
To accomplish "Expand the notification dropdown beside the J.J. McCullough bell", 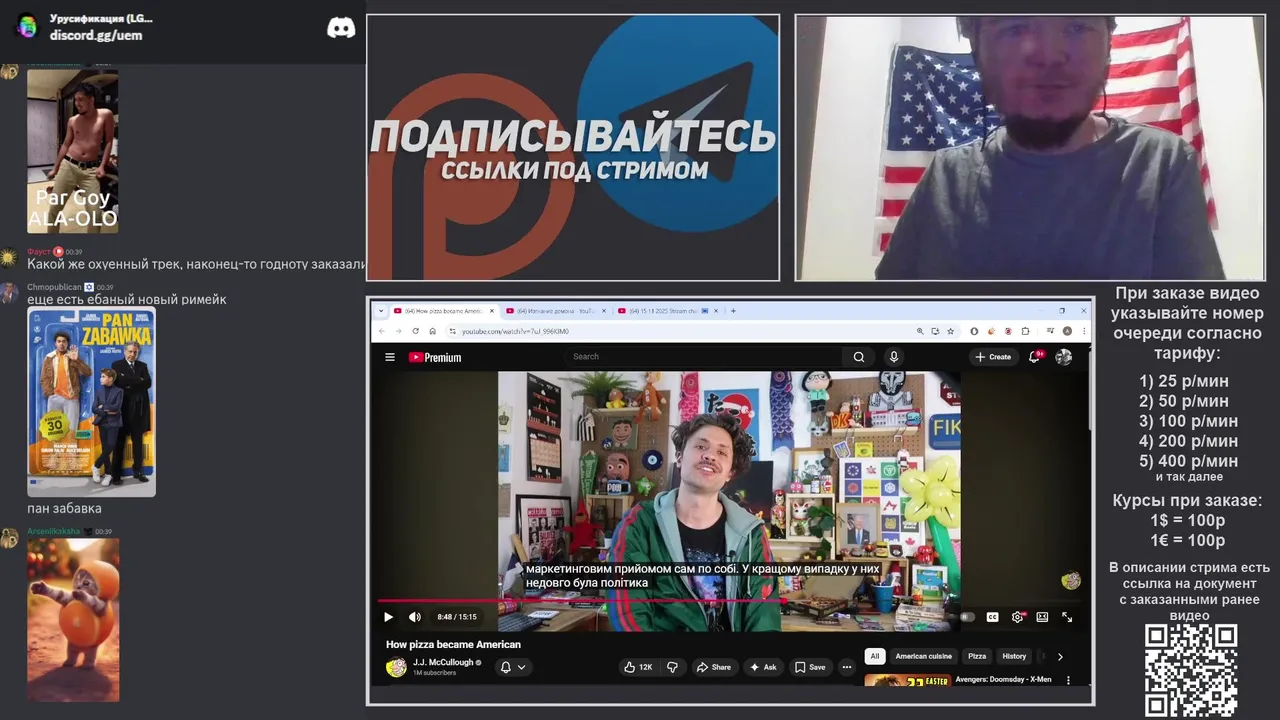I will coord(521,667).
